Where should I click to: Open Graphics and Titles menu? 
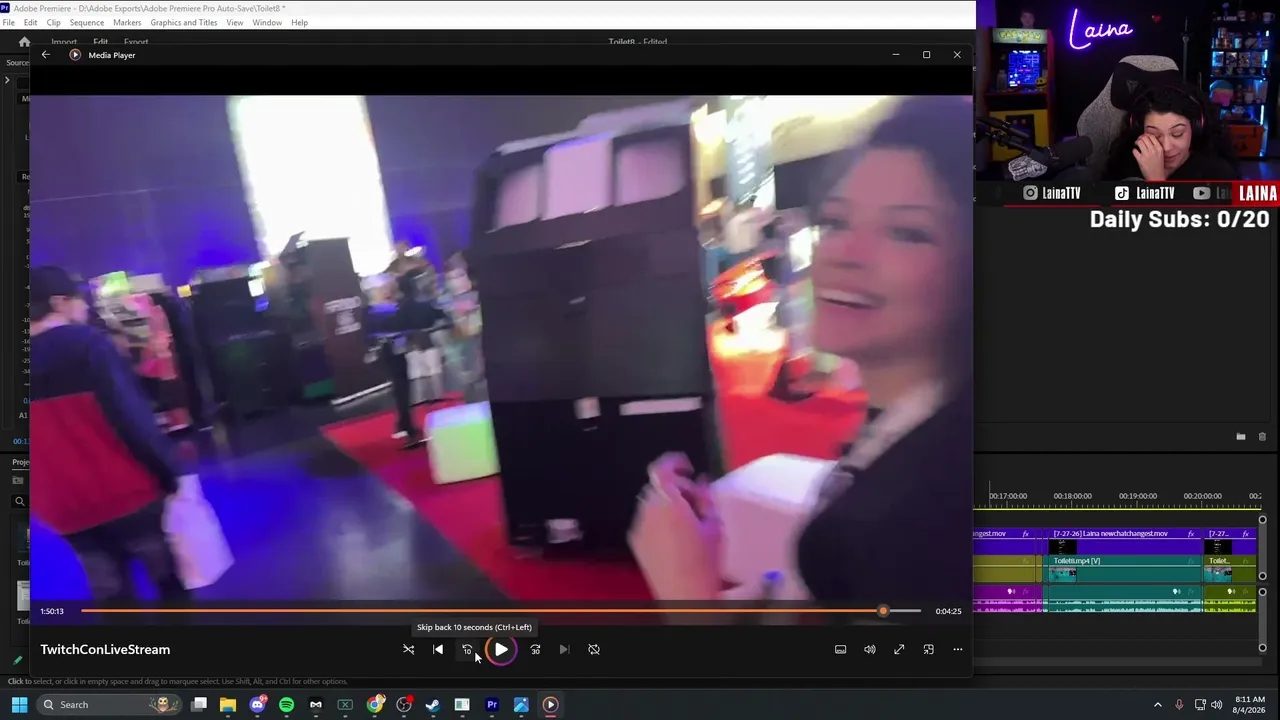click(184, 22)
